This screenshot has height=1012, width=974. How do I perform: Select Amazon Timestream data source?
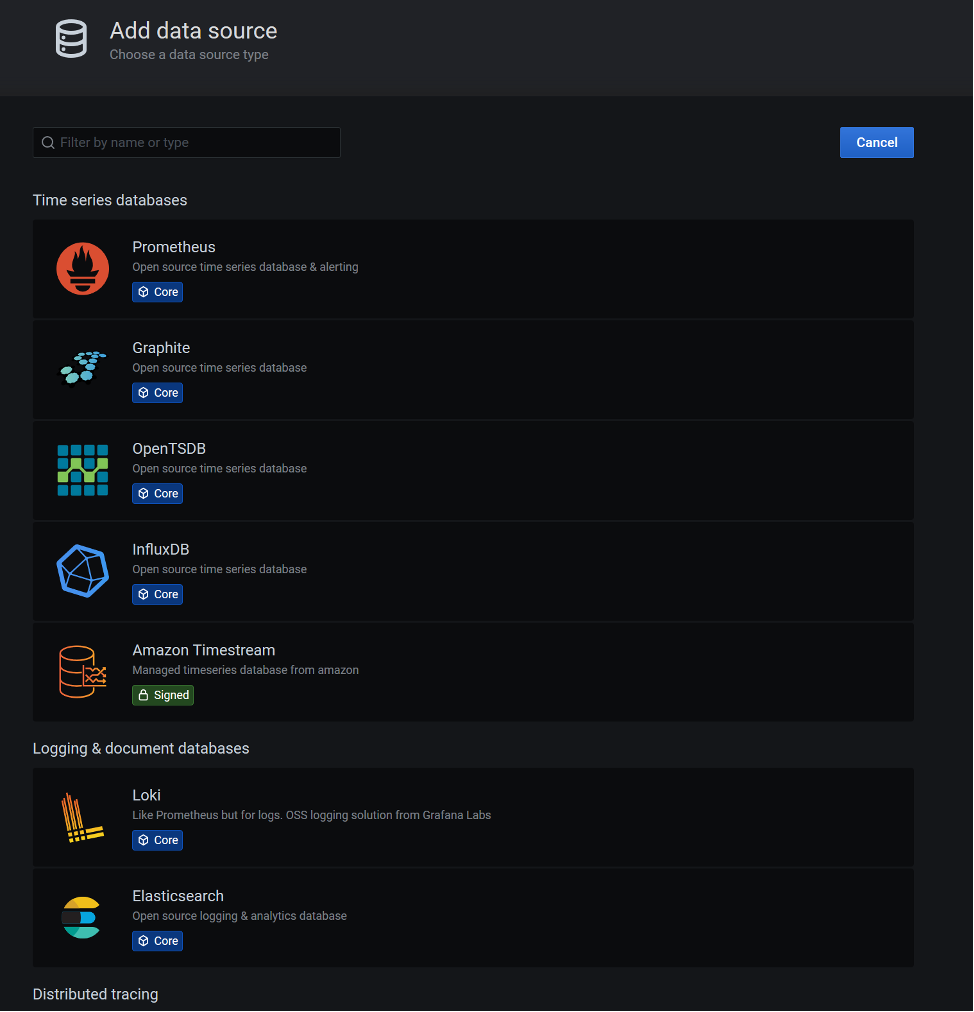point(473,672)
